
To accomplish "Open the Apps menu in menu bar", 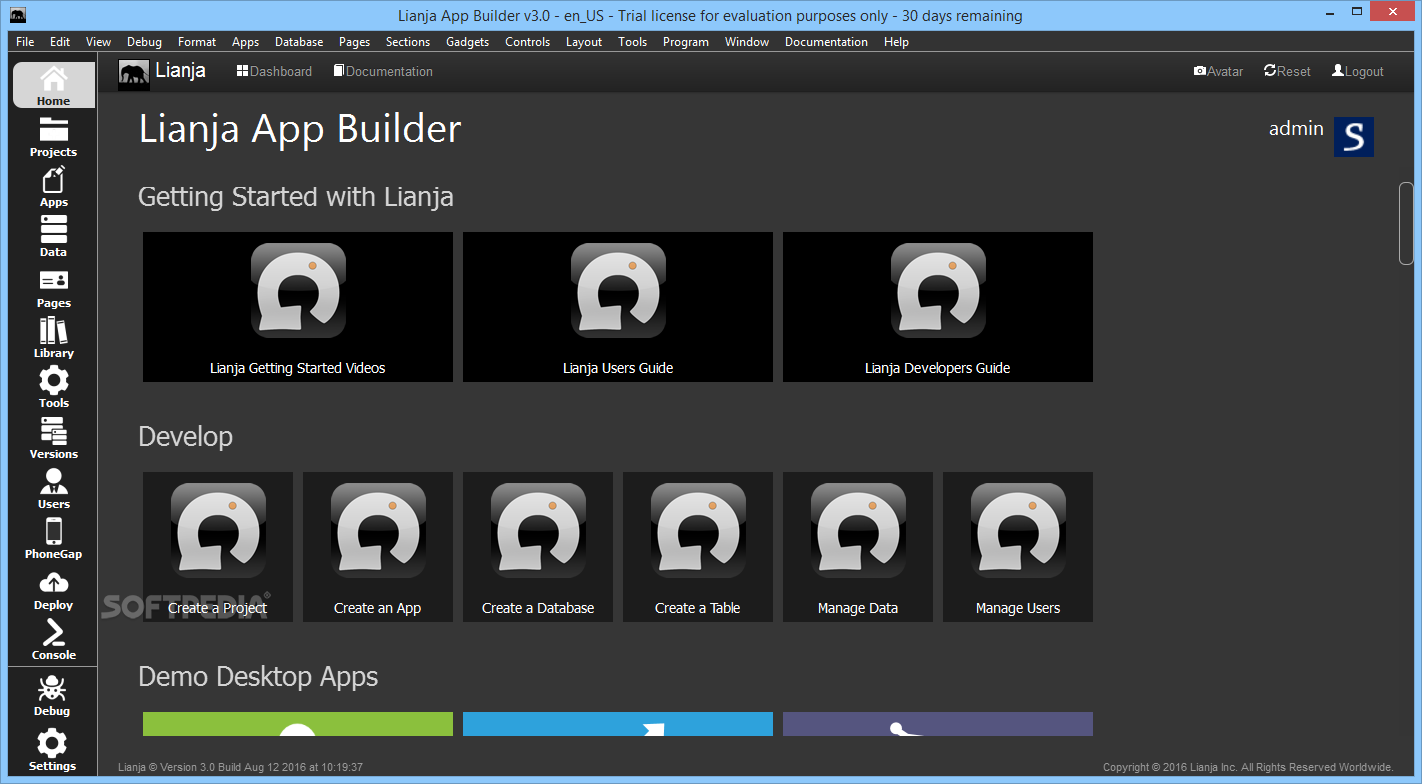I will pyautogui.click(x=245, y=42).
